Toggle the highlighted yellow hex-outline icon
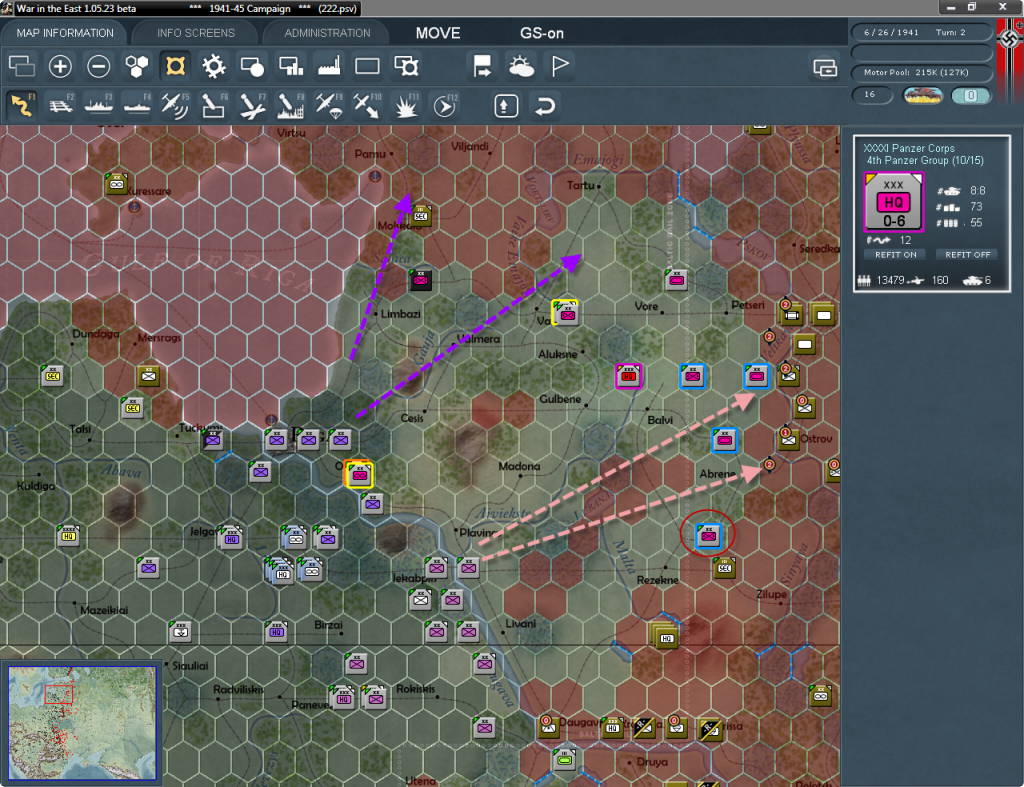This screenshot has width=1024, height=787. point(175,66)
